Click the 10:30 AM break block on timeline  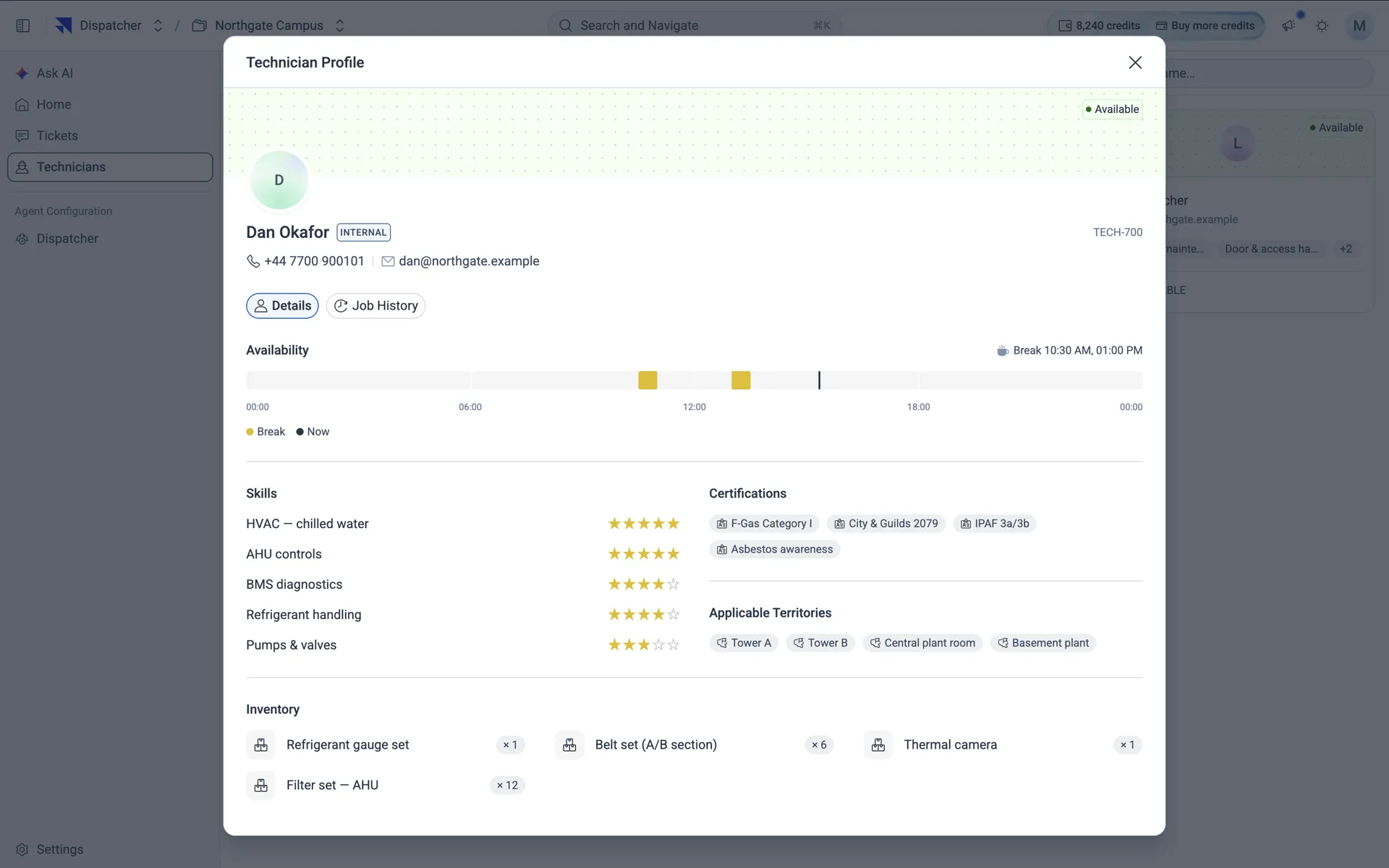pos(647,380)
